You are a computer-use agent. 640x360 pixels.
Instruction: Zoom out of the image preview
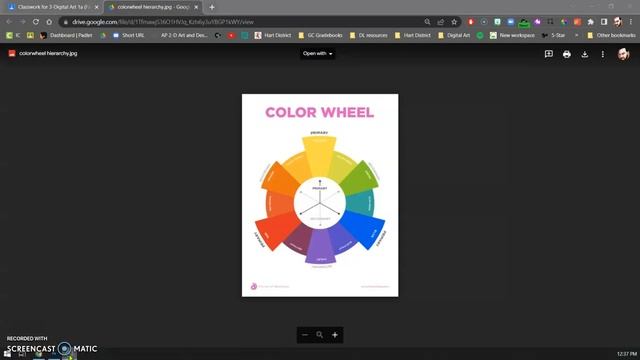pyautogui.click(x=305, y=335)
